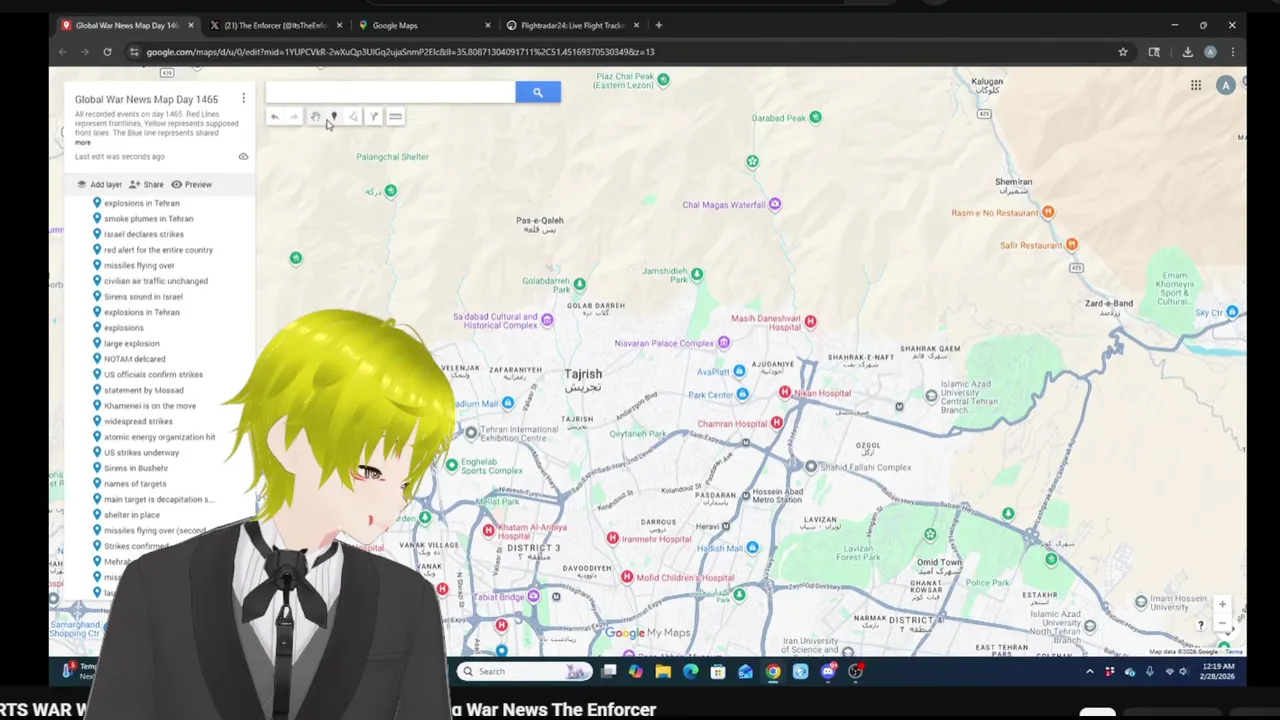Open the map Preview
The height and width of the screenshot is (720, 1280).
click(191, 184)
